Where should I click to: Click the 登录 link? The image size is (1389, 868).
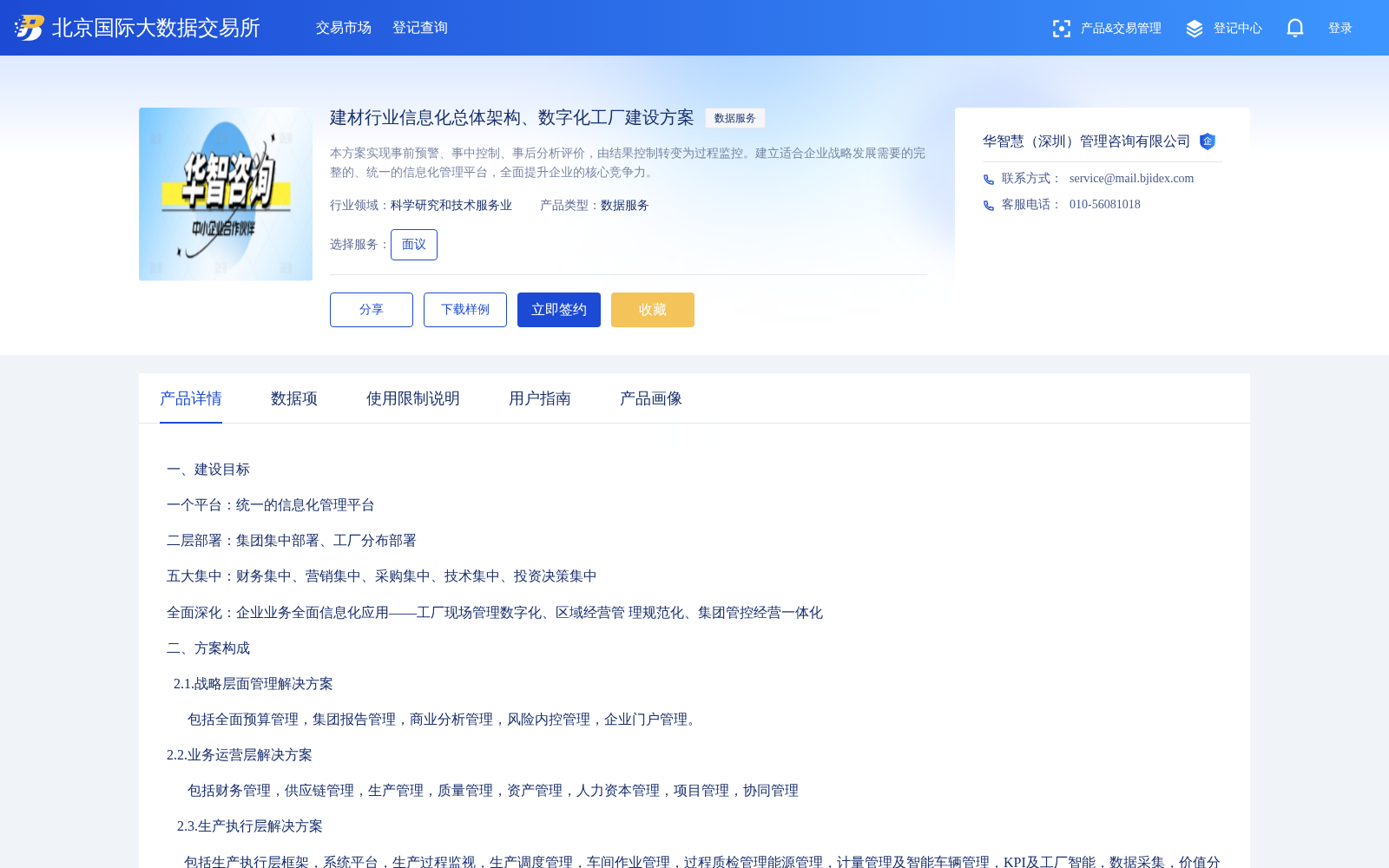(x=1340, y=28)
